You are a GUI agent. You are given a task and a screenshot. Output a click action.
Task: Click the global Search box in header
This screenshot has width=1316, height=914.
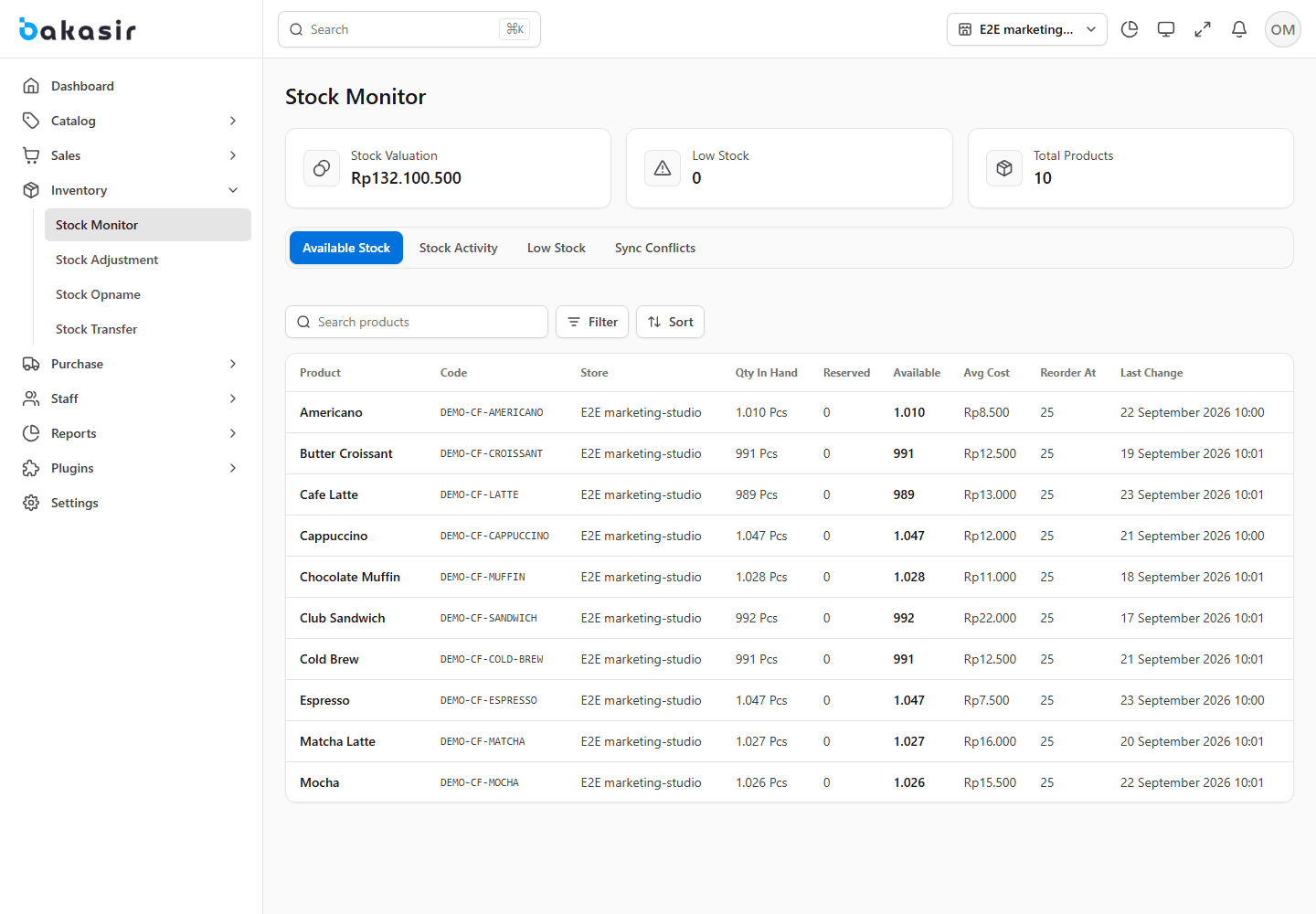[x=409, y=29]
